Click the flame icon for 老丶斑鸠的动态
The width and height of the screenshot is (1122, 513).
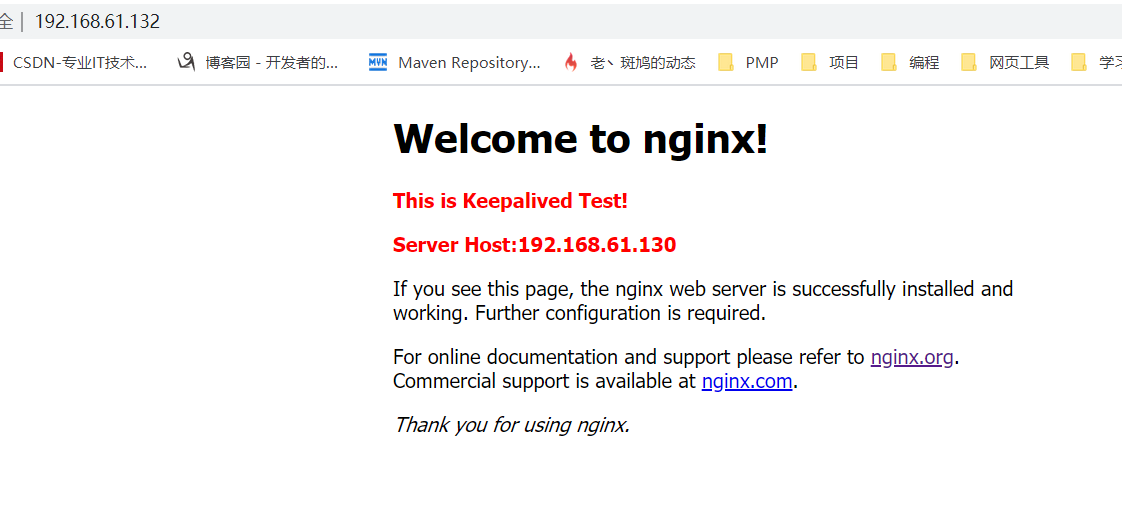[x=570, y=62]
